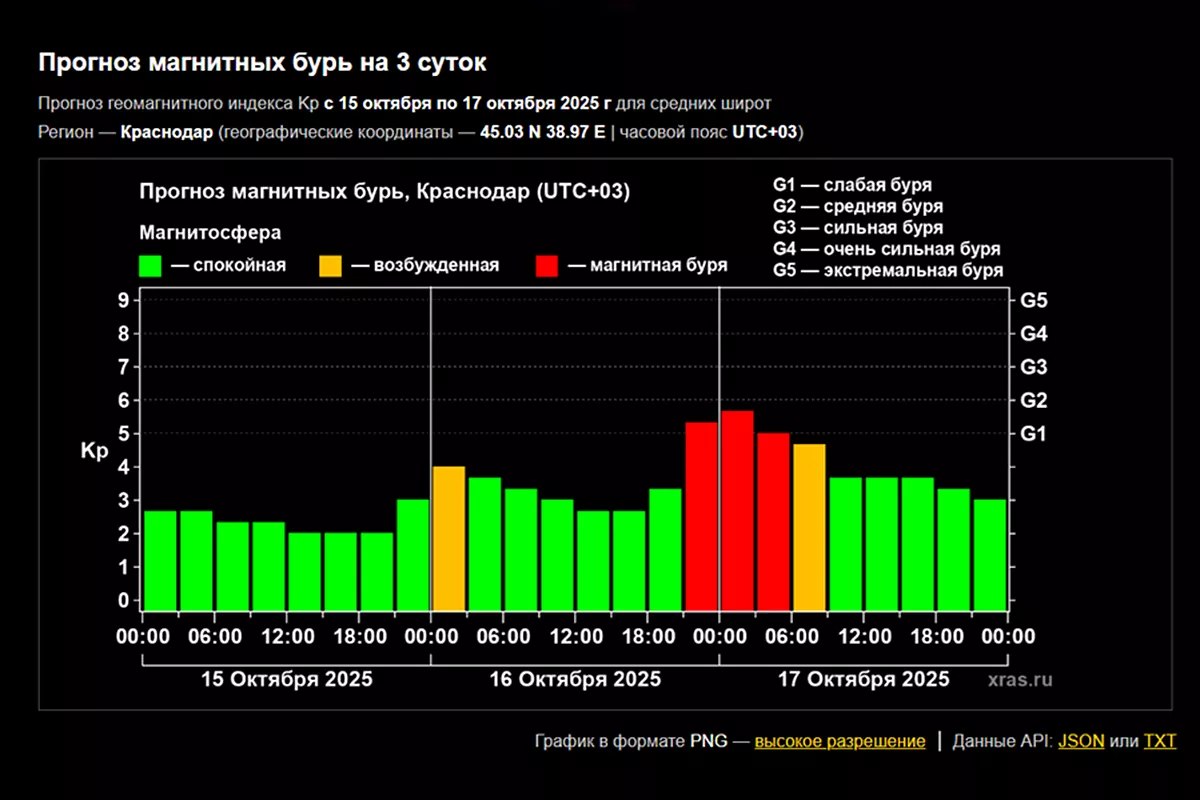Click the red магнитная буря legend swatch
The image size is (1200, 800).
click(547, 266)
